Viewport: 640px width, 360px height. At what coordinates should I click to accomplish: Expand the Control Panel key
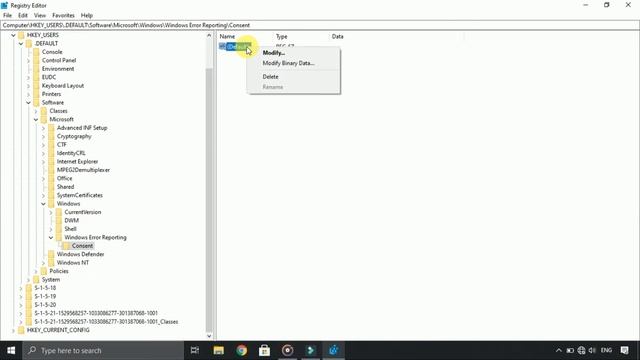(x=29, y=60)
